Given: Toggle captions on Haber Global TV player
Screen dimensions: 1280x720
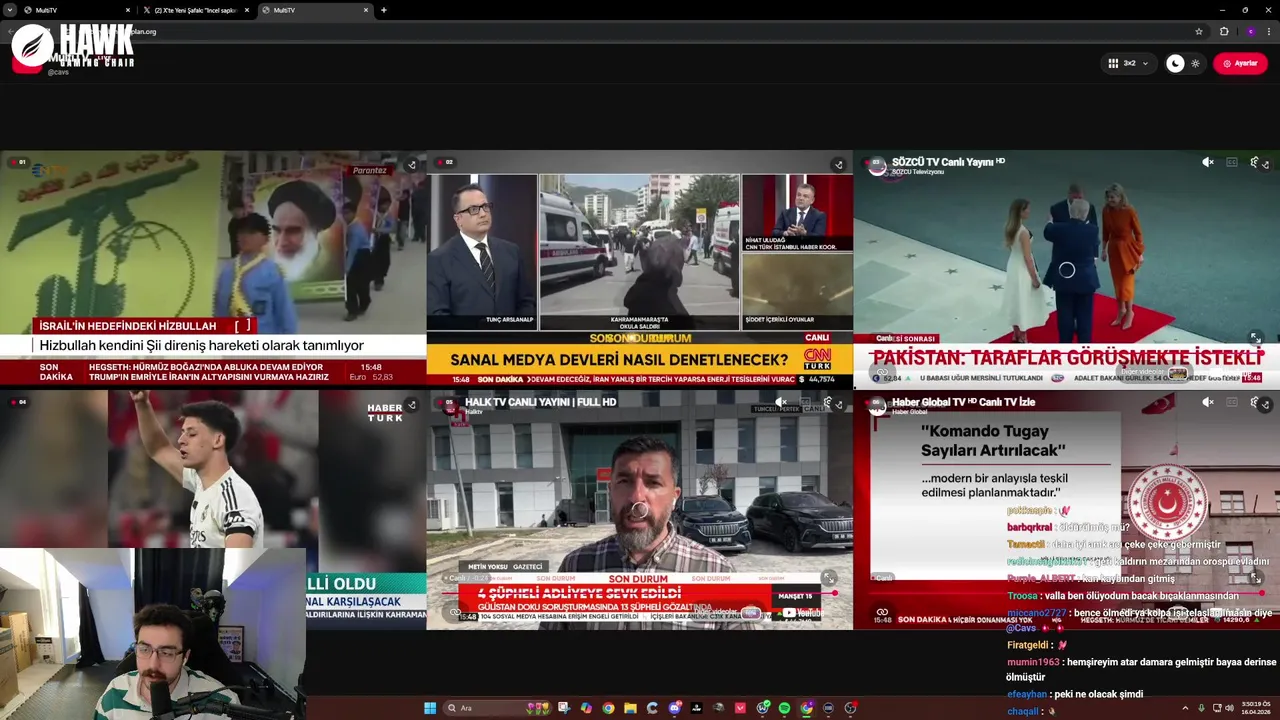Looking at the screenshot, I should 1232,402.
